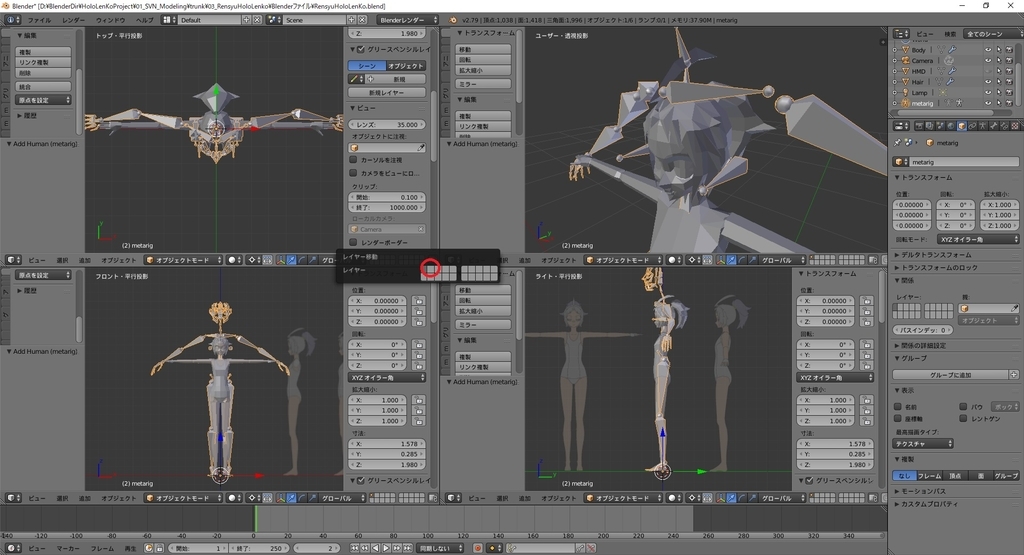Open the テクスチャ maximum draw type dropdown

click(x=923, y=444)
